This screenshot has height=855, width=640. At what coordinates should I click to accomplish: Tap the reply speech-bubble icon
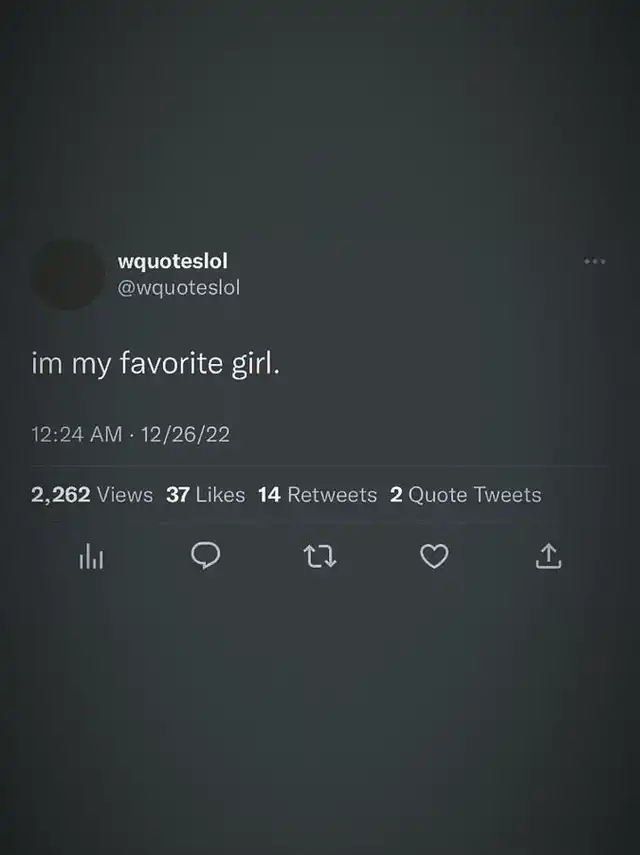[206, 556]
